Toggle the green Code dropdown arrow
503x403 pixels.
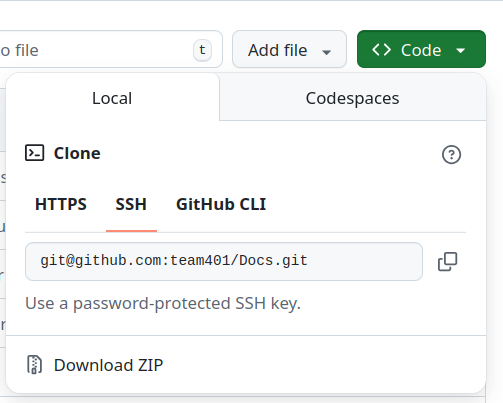click(x=460, y=51)
